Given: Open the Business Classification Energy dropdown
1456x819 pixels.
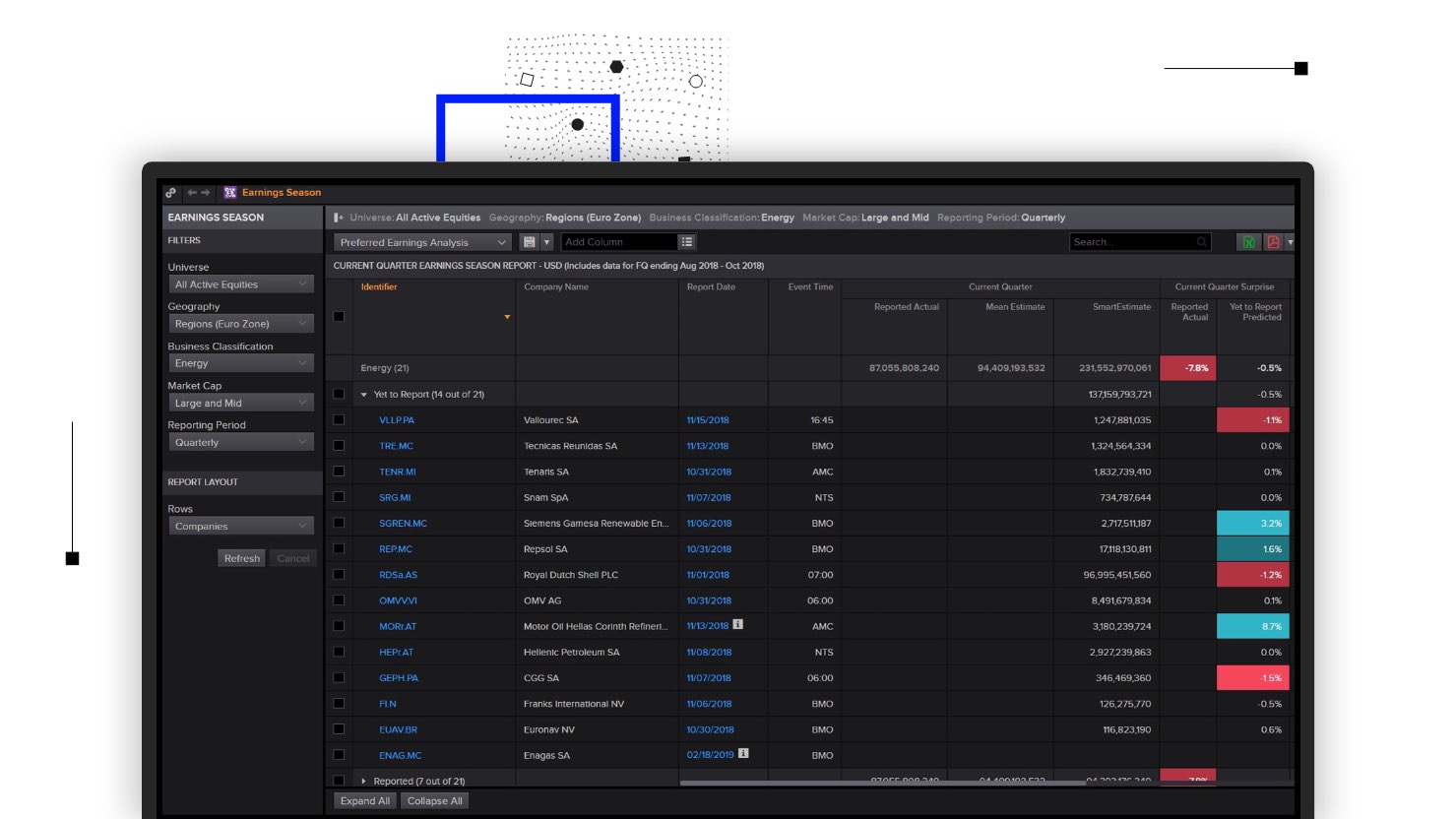Looking at the screenshot, I should 241,363.
